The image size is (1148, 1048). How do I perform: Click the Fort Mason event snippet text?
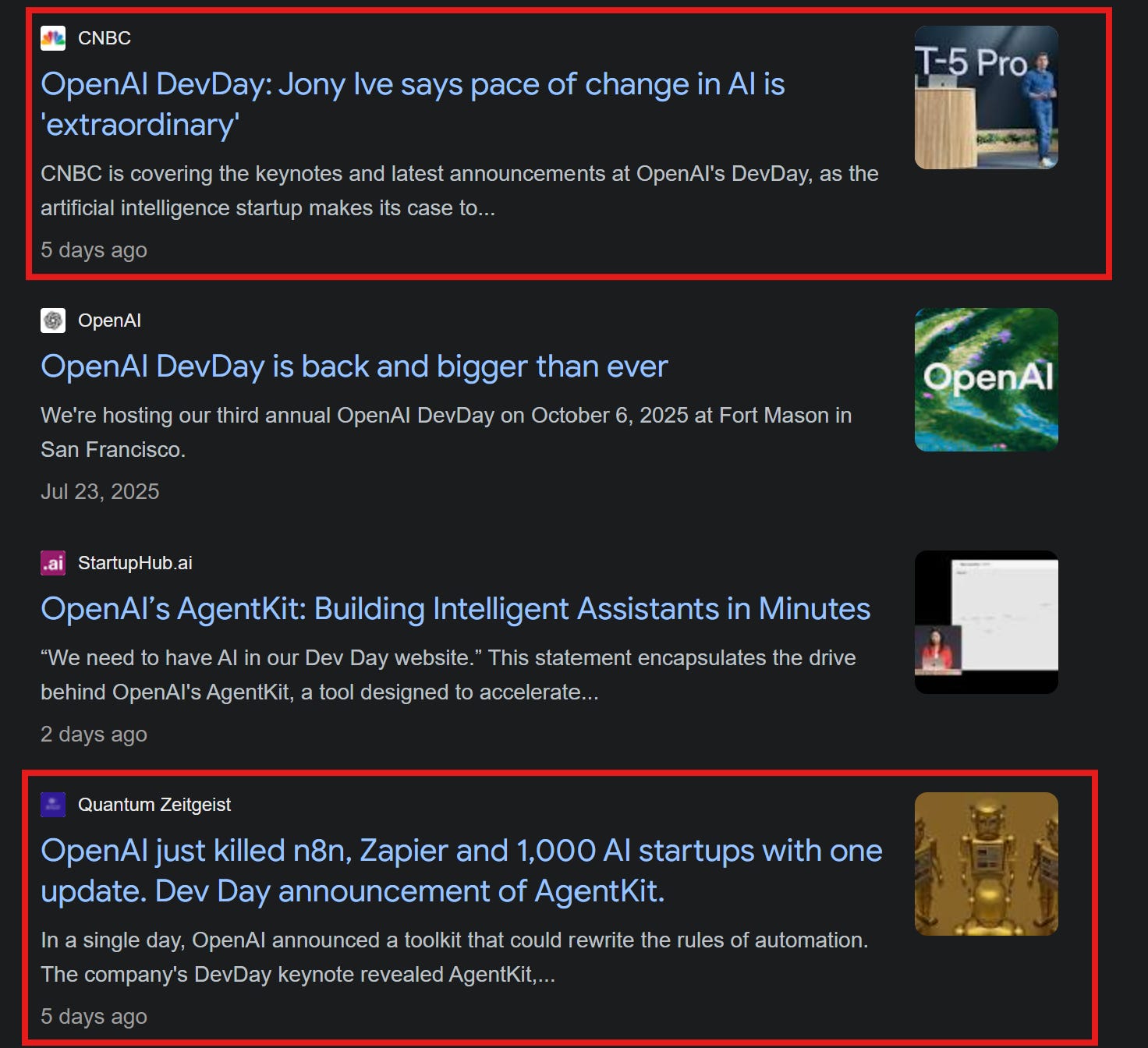(446, 432)
